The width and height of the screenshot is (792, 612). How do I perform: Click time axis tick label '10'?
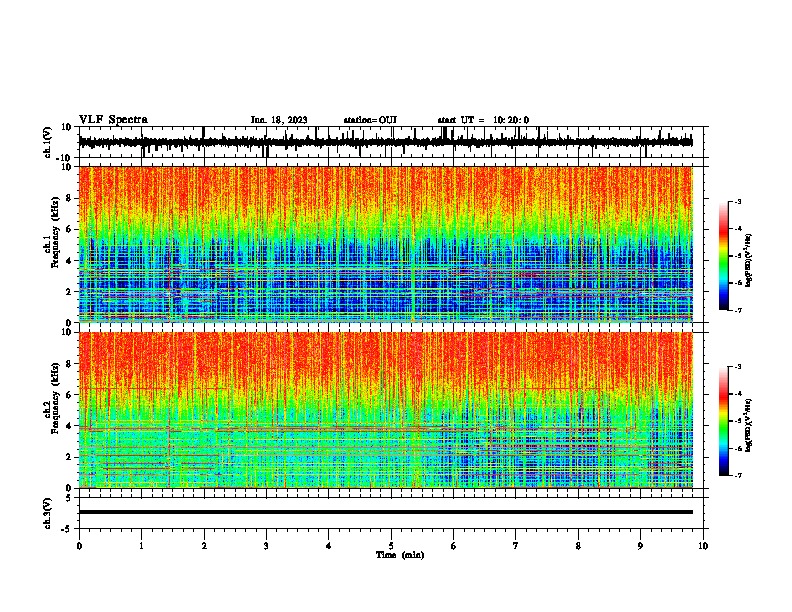click(703, 546)
